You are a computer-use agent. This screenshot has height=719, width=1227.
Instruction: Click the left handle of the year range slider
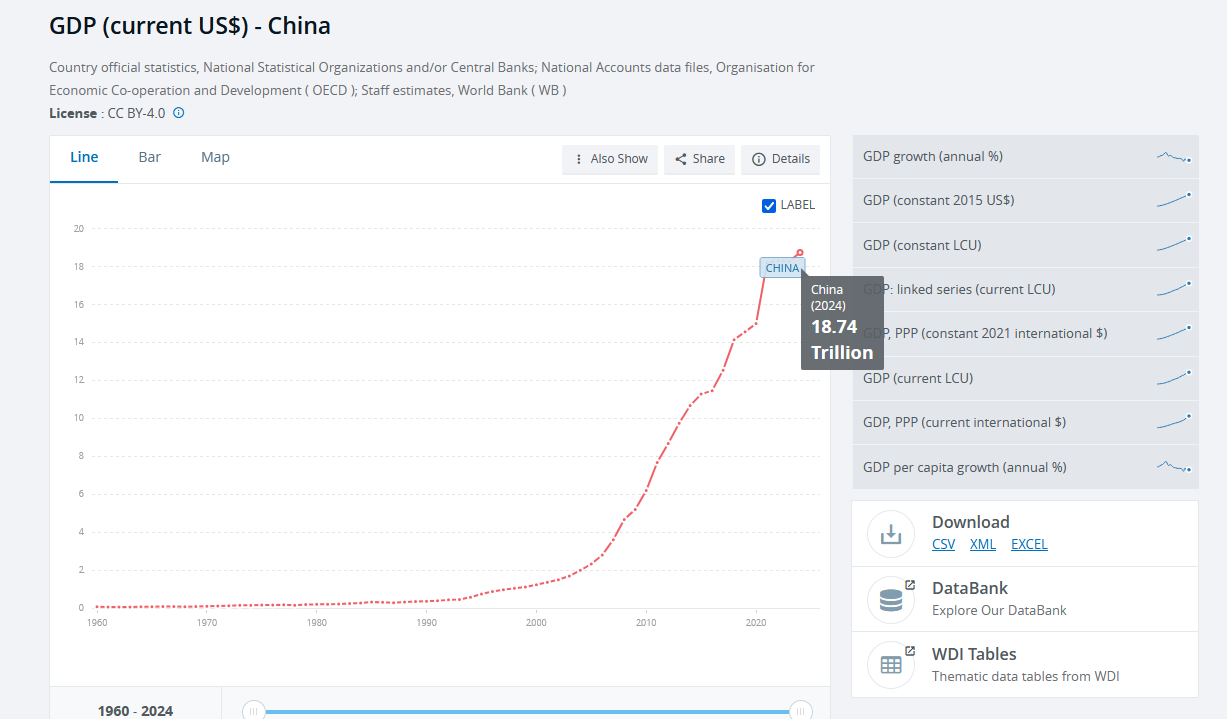[x=253, y=711]
